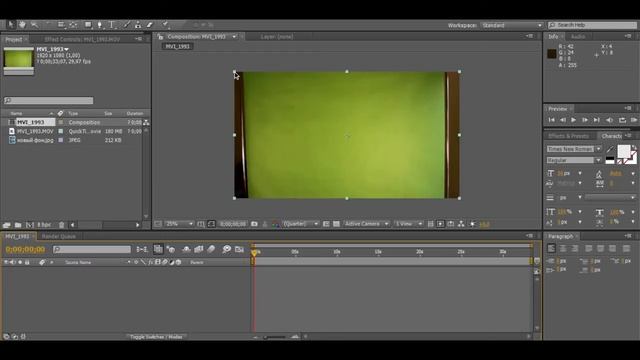Viewport: 640px width, 360px height.
Task: Select the Clone Stamp tool
Action: (x=138, y=25)
